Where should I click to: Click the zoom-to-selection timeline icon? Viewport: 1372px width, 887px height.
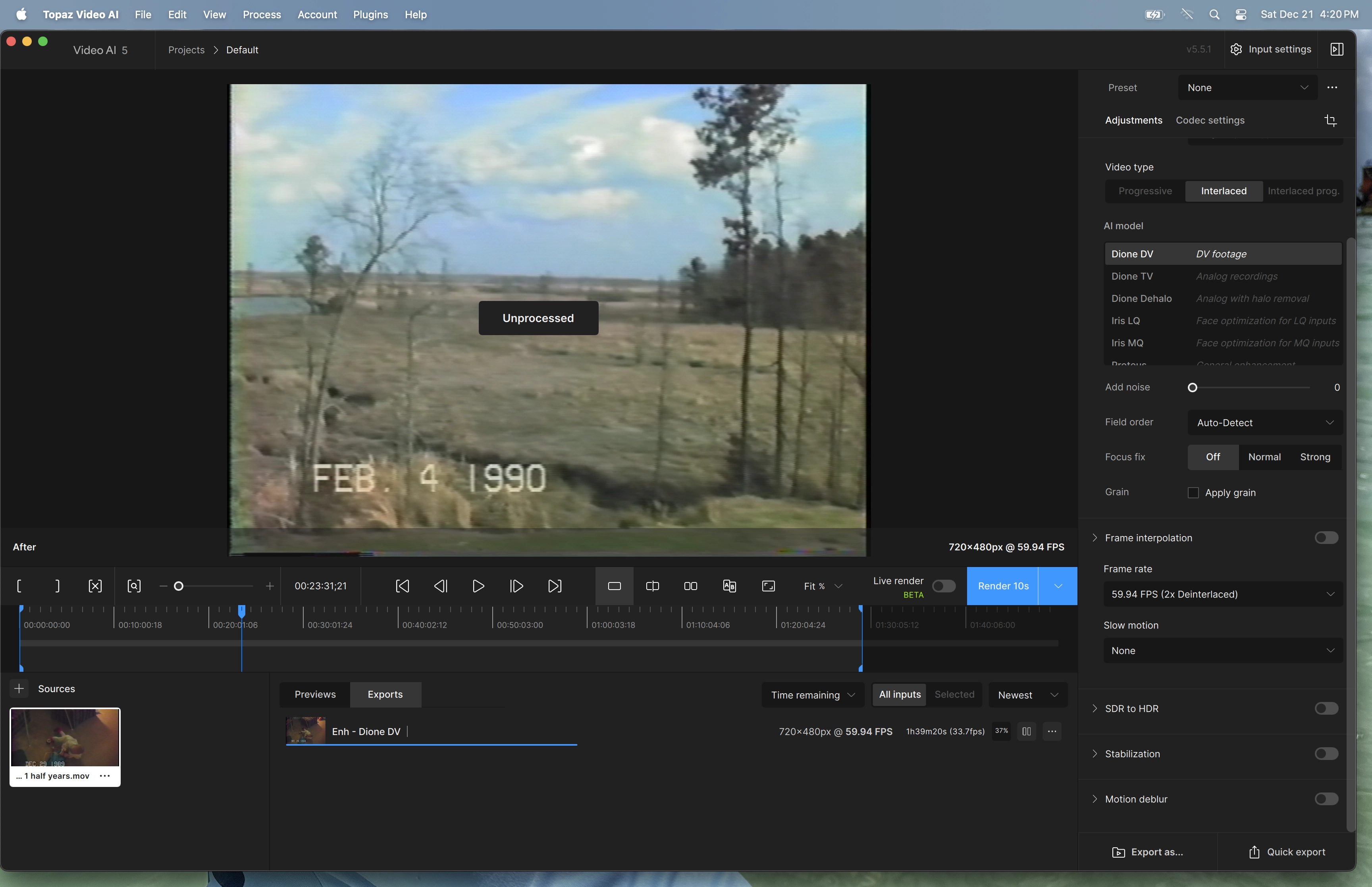(133, 586)
